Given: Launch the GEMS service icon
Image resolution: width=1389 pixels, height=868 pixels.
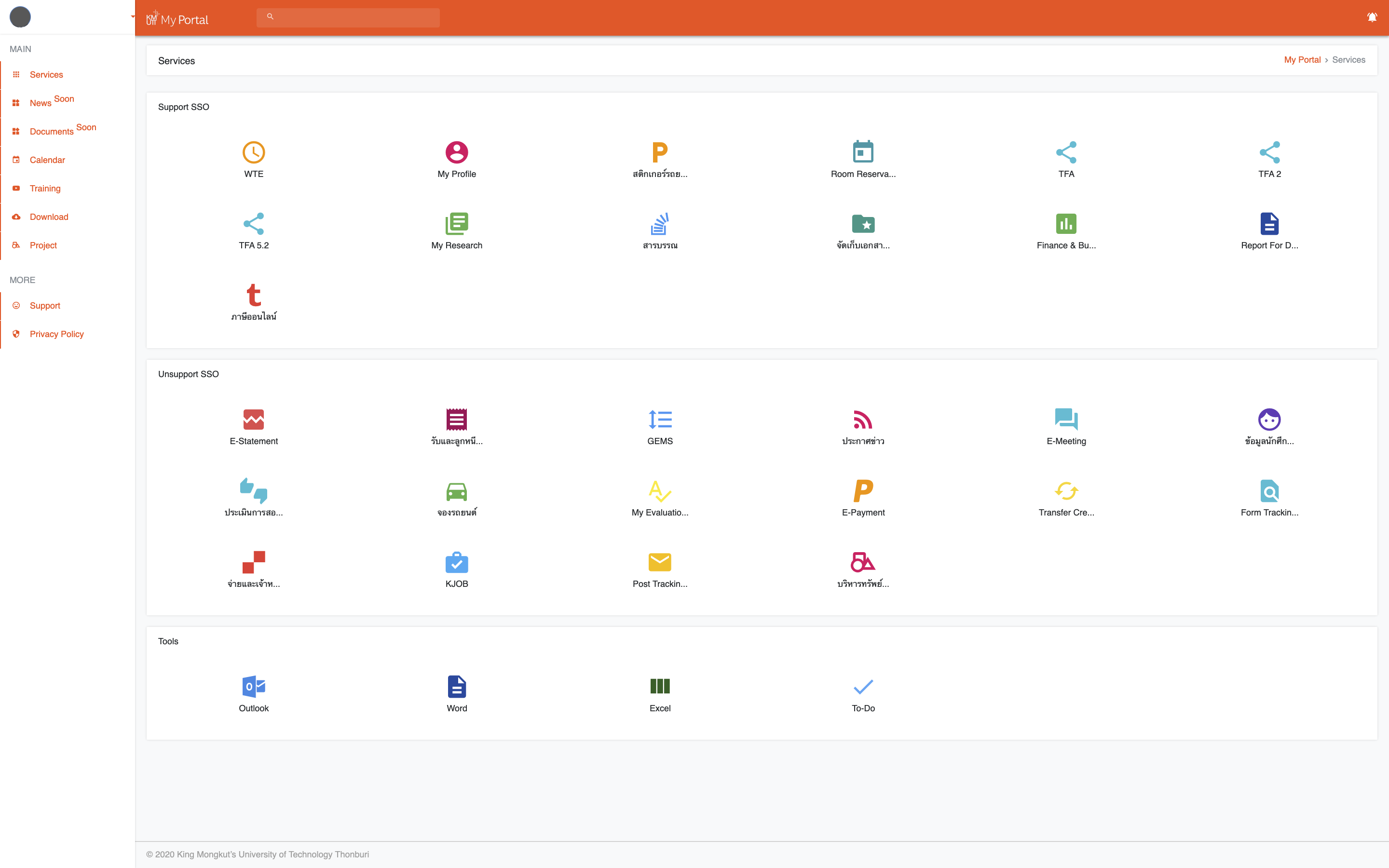Looking at the screenshot, I should [x=659, y=420].
